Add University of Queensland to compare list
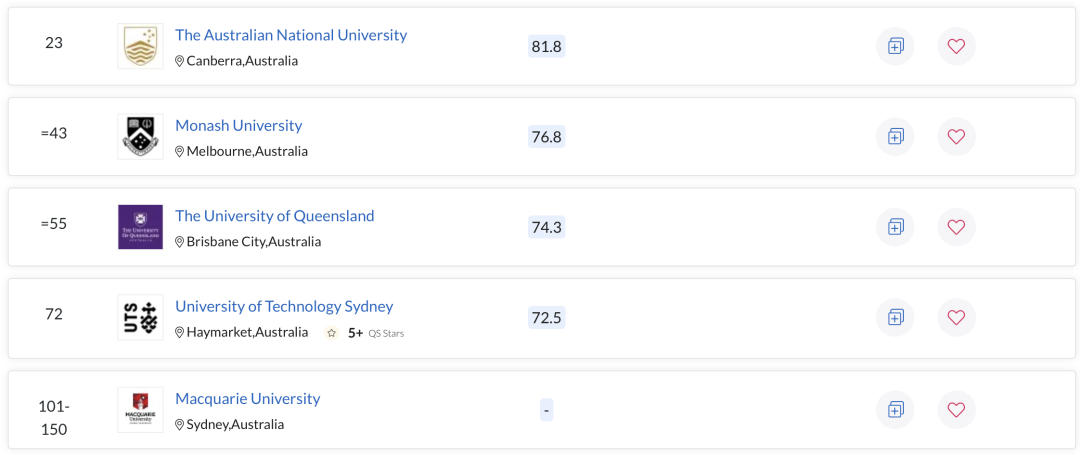Image resolution: width=1080 pixels, height=455 pixels. [895, 226]
